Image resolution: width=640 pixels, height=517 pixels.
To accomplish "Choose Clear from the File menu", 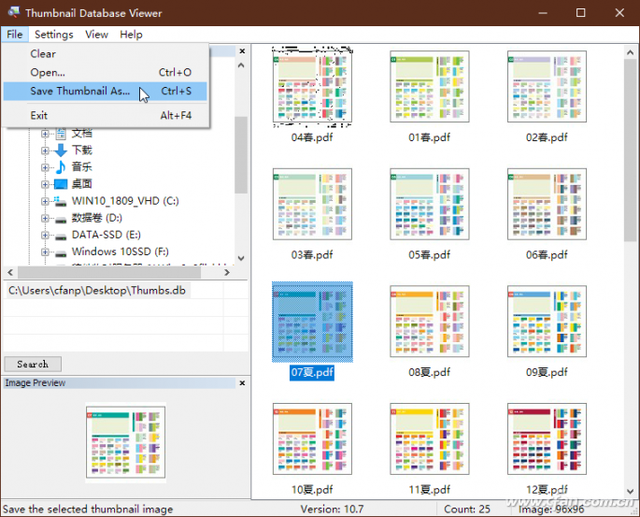I will click(x=105, y=54).
